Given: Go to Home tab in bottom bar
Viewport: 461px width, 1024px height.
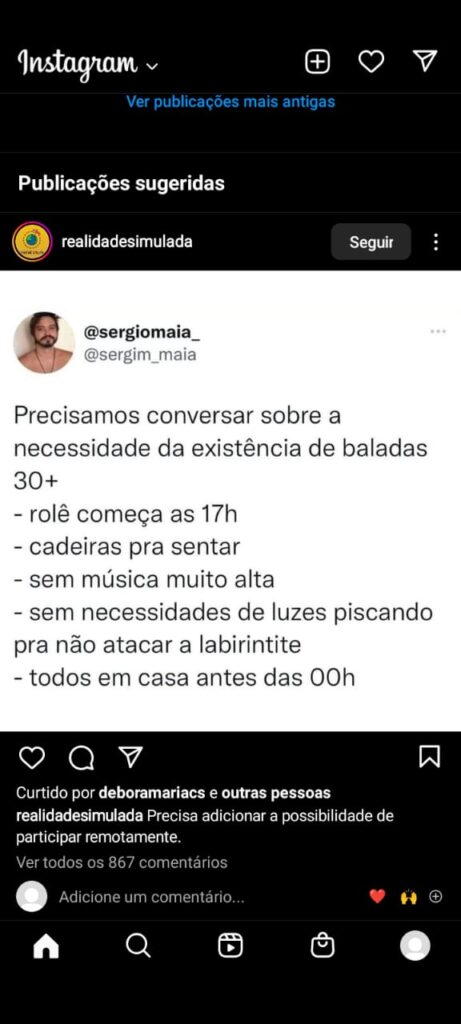Looking at the screenshot, I should click(46, 946).
